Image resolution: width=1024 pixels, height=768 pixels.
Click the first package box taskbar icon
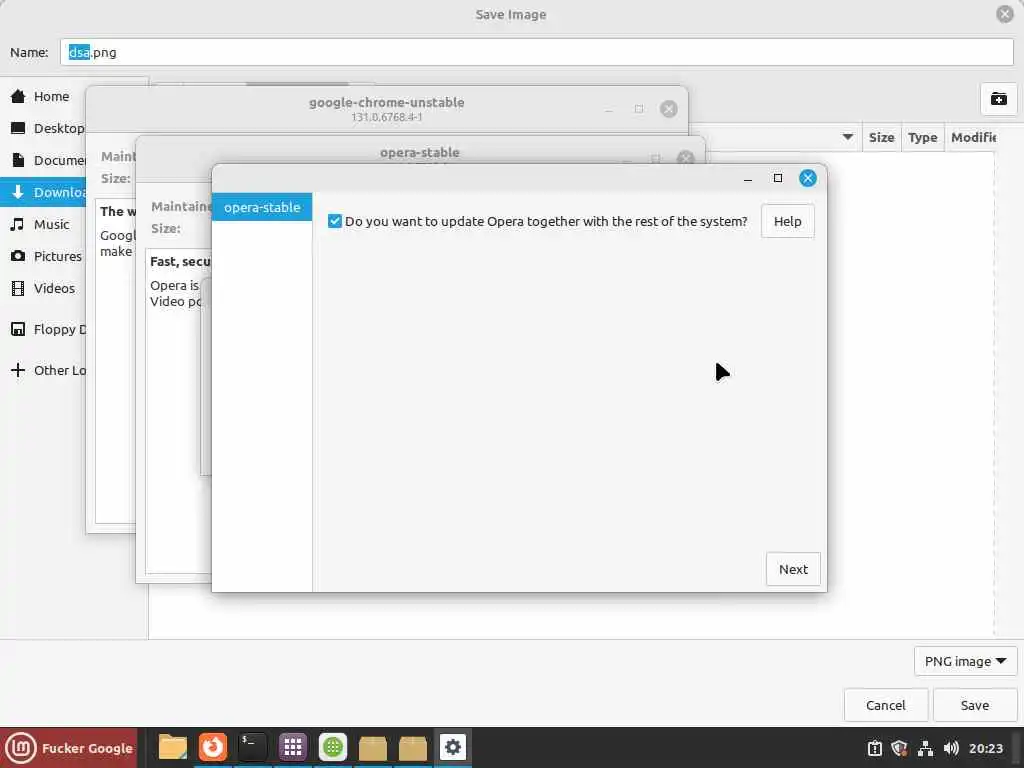[372, 748]
